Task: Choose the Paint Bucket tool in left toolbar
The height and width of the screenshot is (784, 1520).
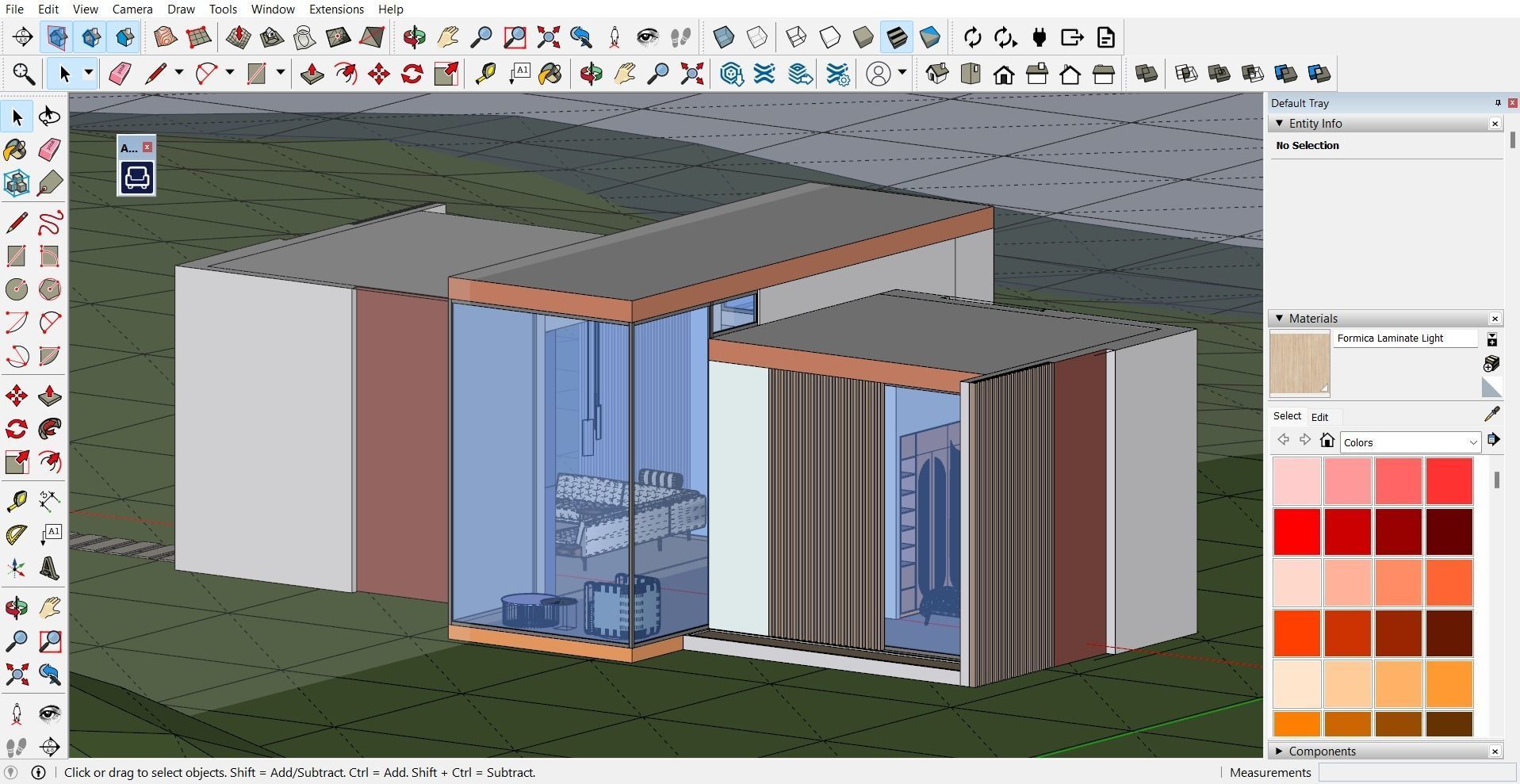Action: click(16, 150)
